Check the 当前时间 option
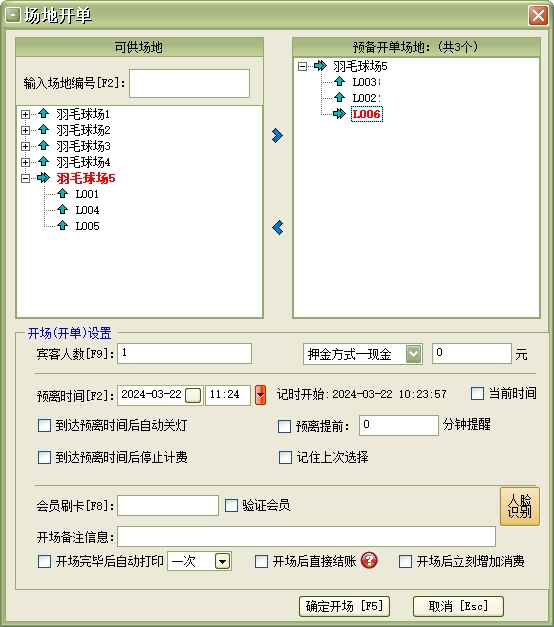 (477, 393)
